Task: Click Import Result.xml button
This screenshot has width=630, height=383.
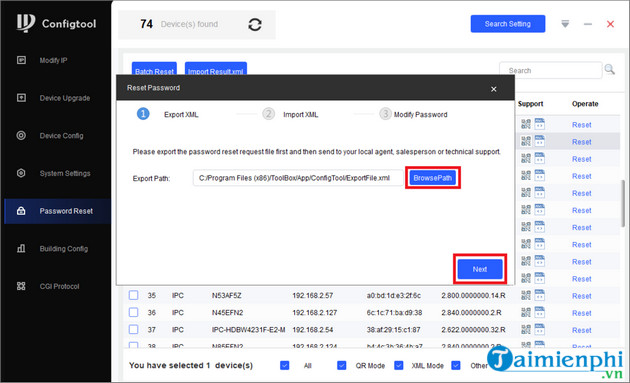Action: (x=216, y=69)
